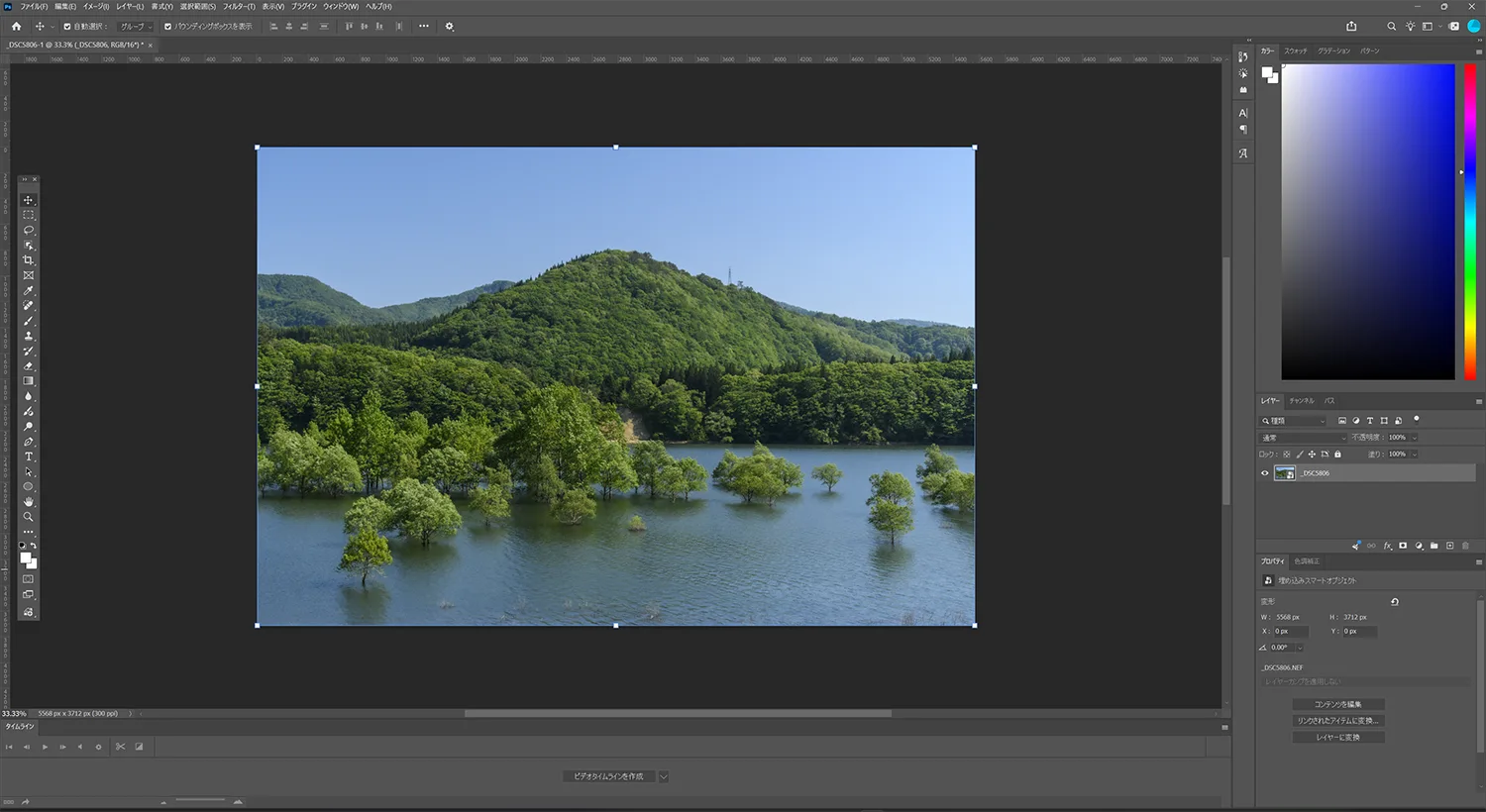Screen dimensions: 1486x812
Task: Select the Path Selection tool
Action: tap(28, 471)
